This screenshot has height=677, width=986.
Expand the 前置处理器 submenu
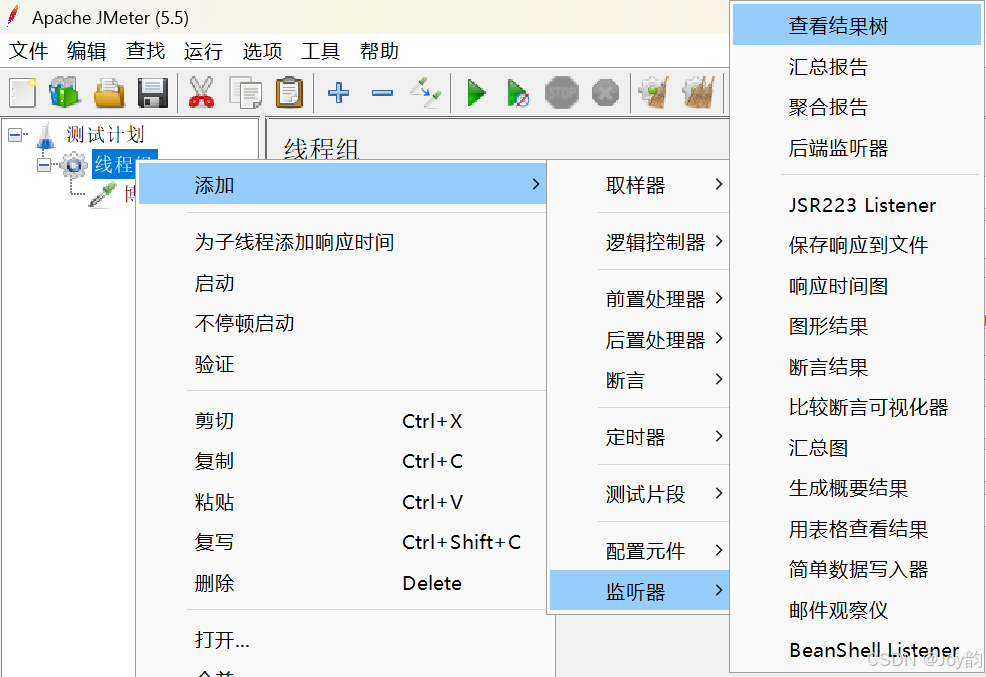point(638,299)
